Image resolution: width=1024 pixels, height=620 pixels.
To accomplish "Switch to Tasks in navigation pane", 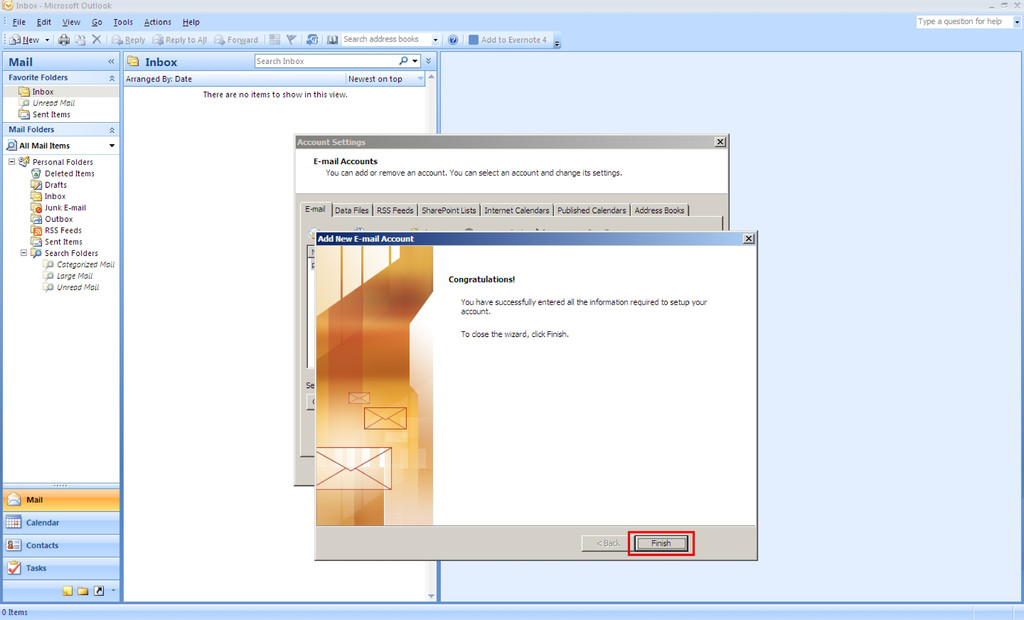I will click(61, 568).
